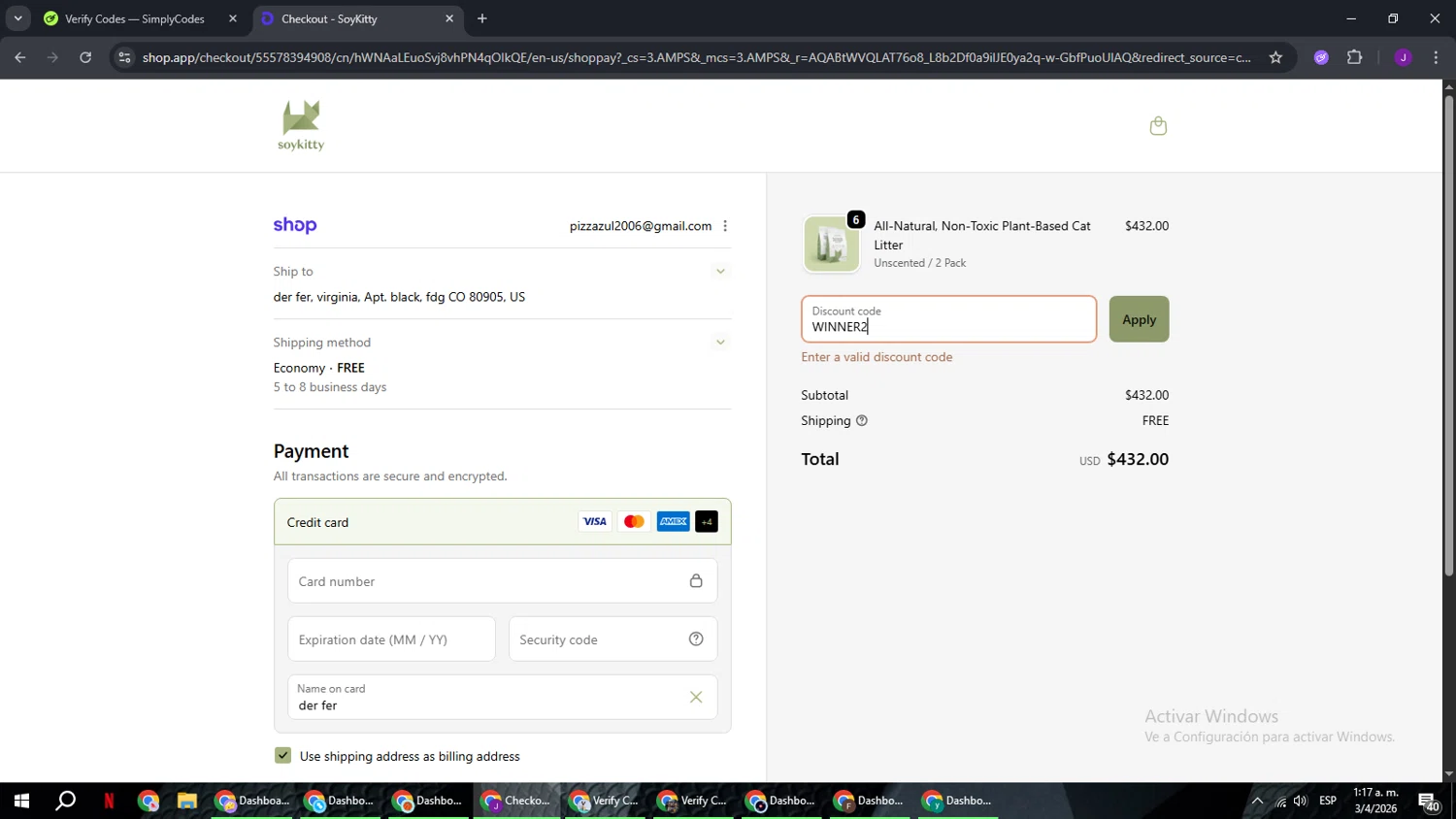Click the American Express icon
The image size is (1456, 819).
673,521
